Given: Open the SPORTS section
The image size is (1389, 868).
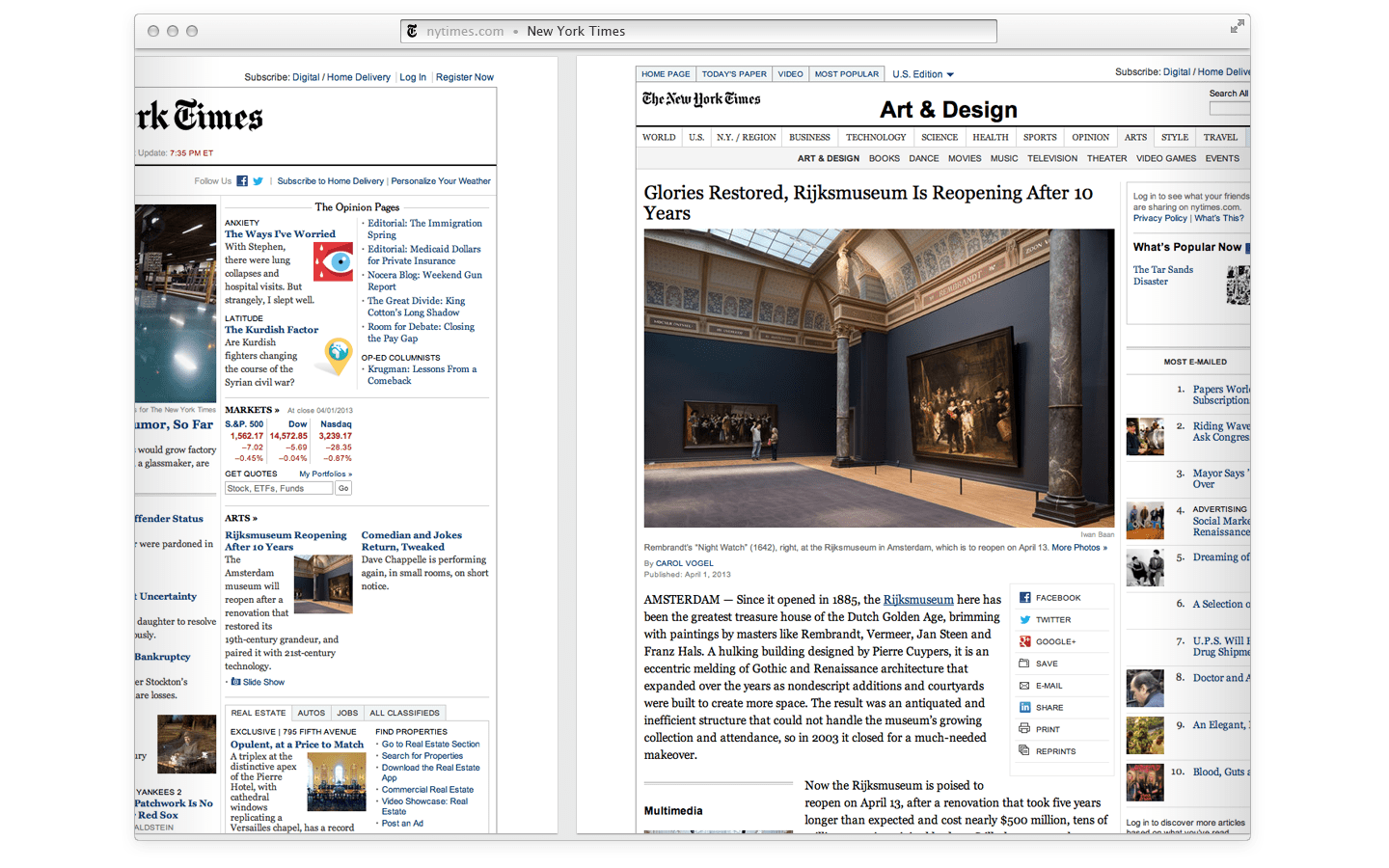Looking at the screenshot, I should [1040, 137].
